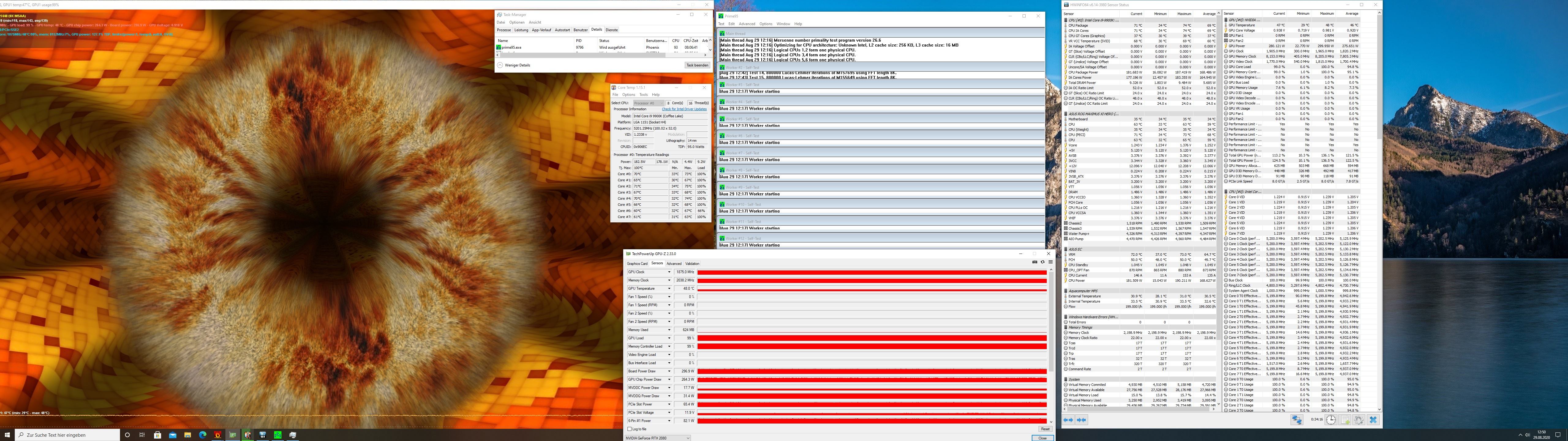Open the GPU Load sensor dropdown
Image resolution: width=1568 pixels, height=441 pixels.
[669, 338]
